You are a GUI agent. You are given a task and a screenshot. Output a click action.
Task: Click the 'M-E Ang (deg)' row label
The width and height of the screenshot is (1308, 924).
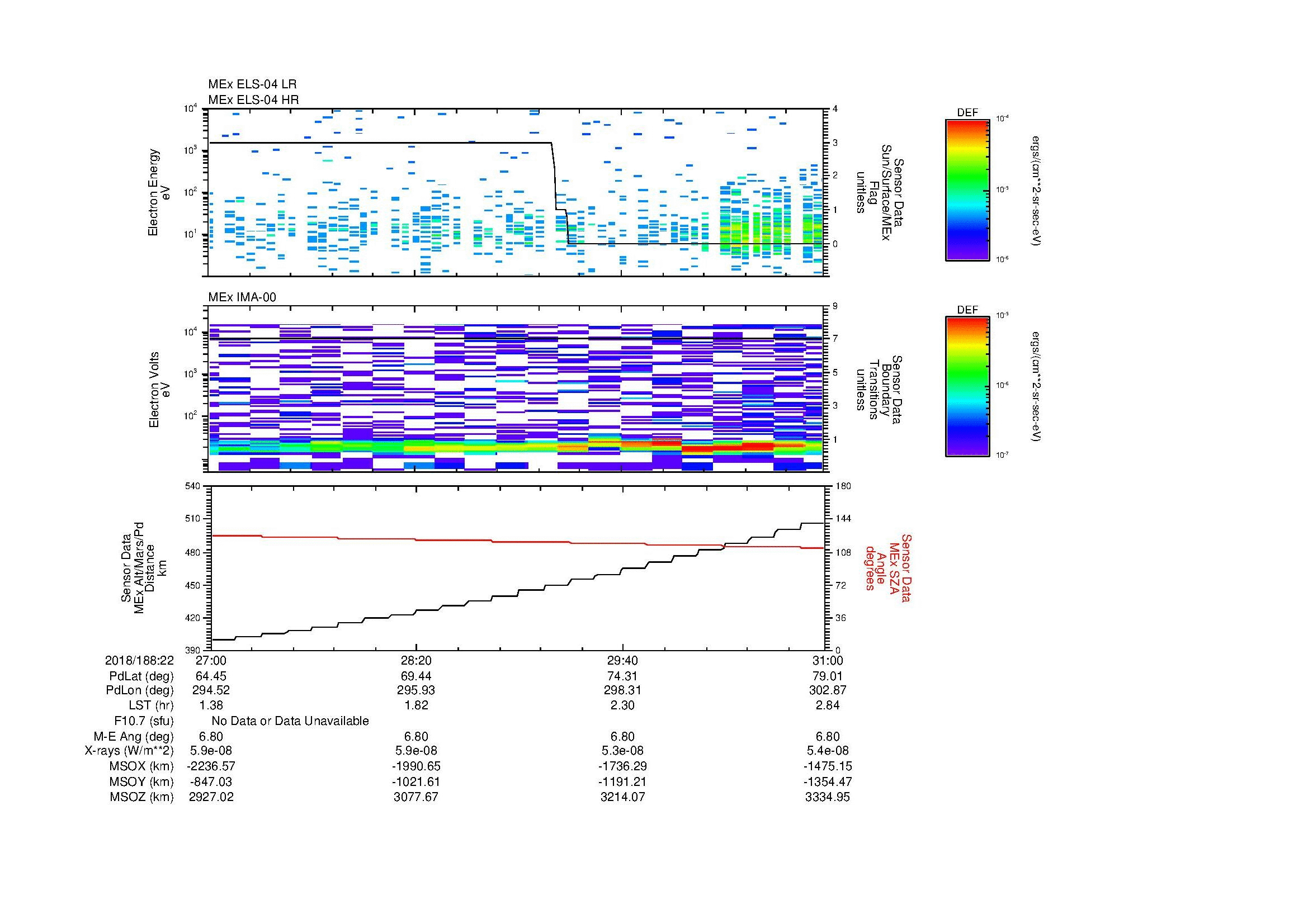pos(133,737)
